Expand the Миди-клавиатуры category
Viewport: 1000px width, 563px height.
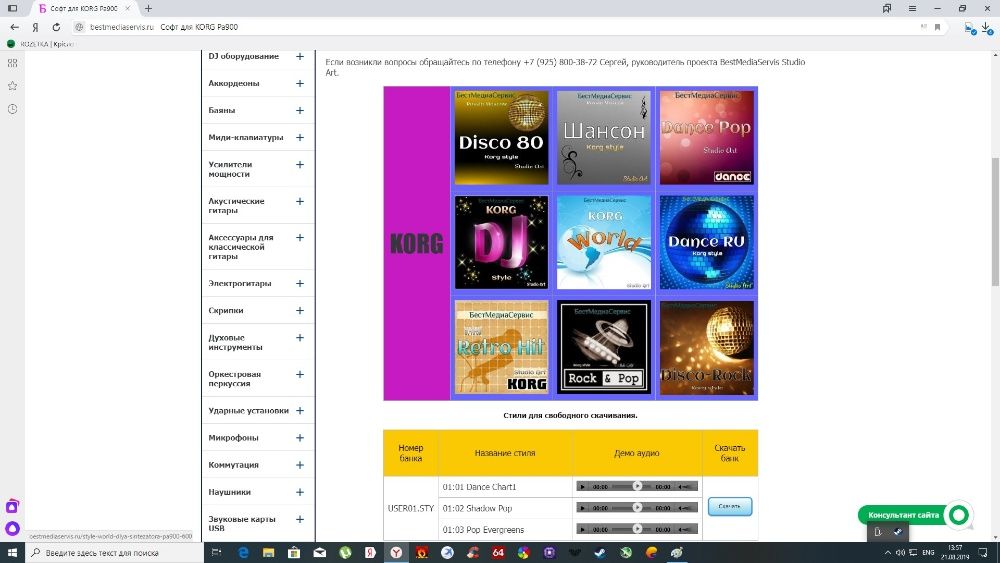click(300, 137)
